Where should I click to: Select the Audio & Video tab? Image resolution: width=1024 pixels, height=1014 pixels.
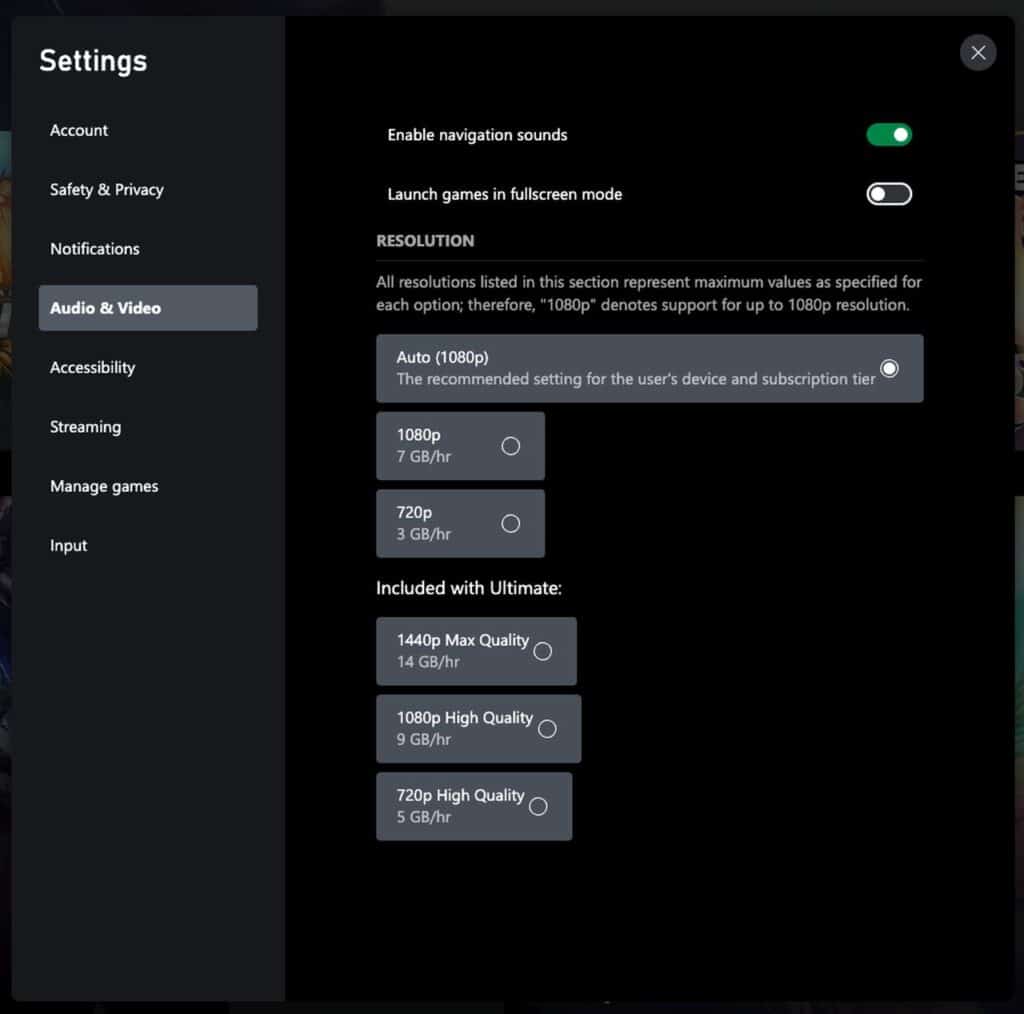pos(147,308)
